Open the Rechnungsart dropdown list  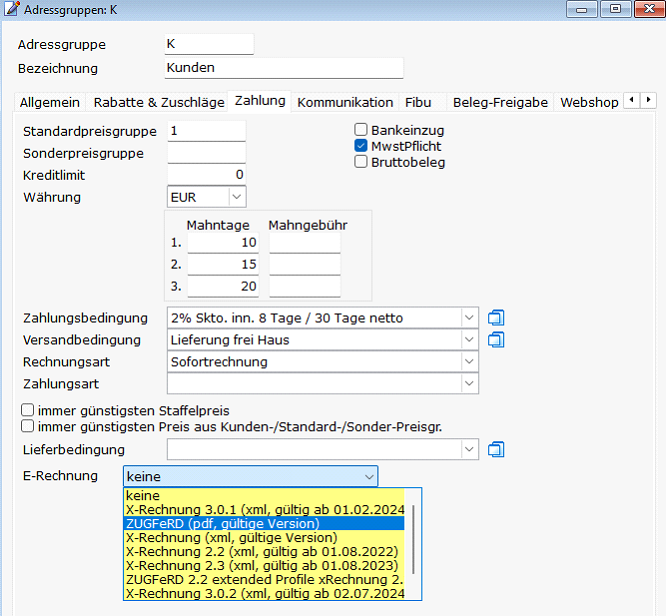click(470, 362)
